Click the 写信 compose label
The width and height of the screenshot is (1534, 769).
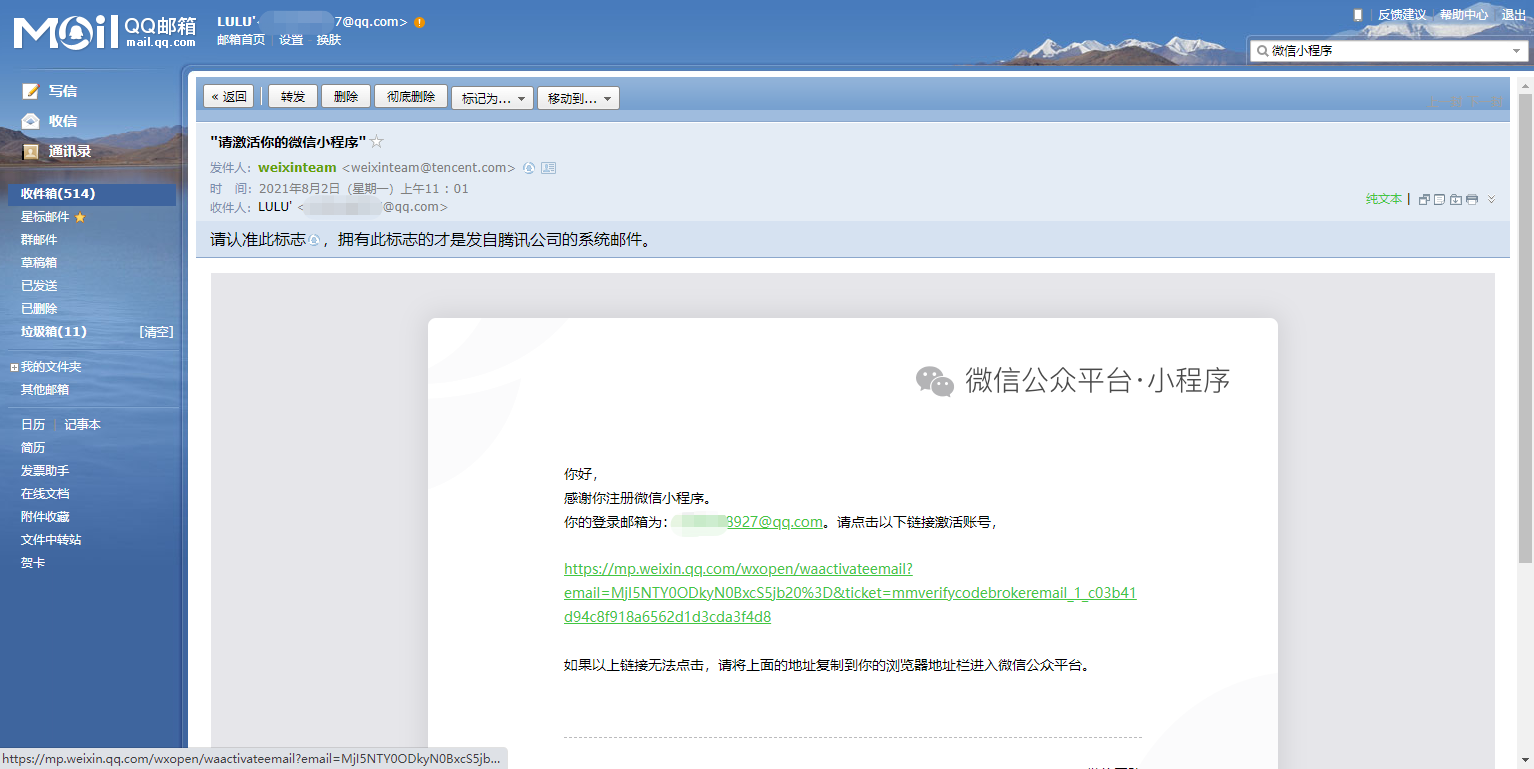(63, 91)
